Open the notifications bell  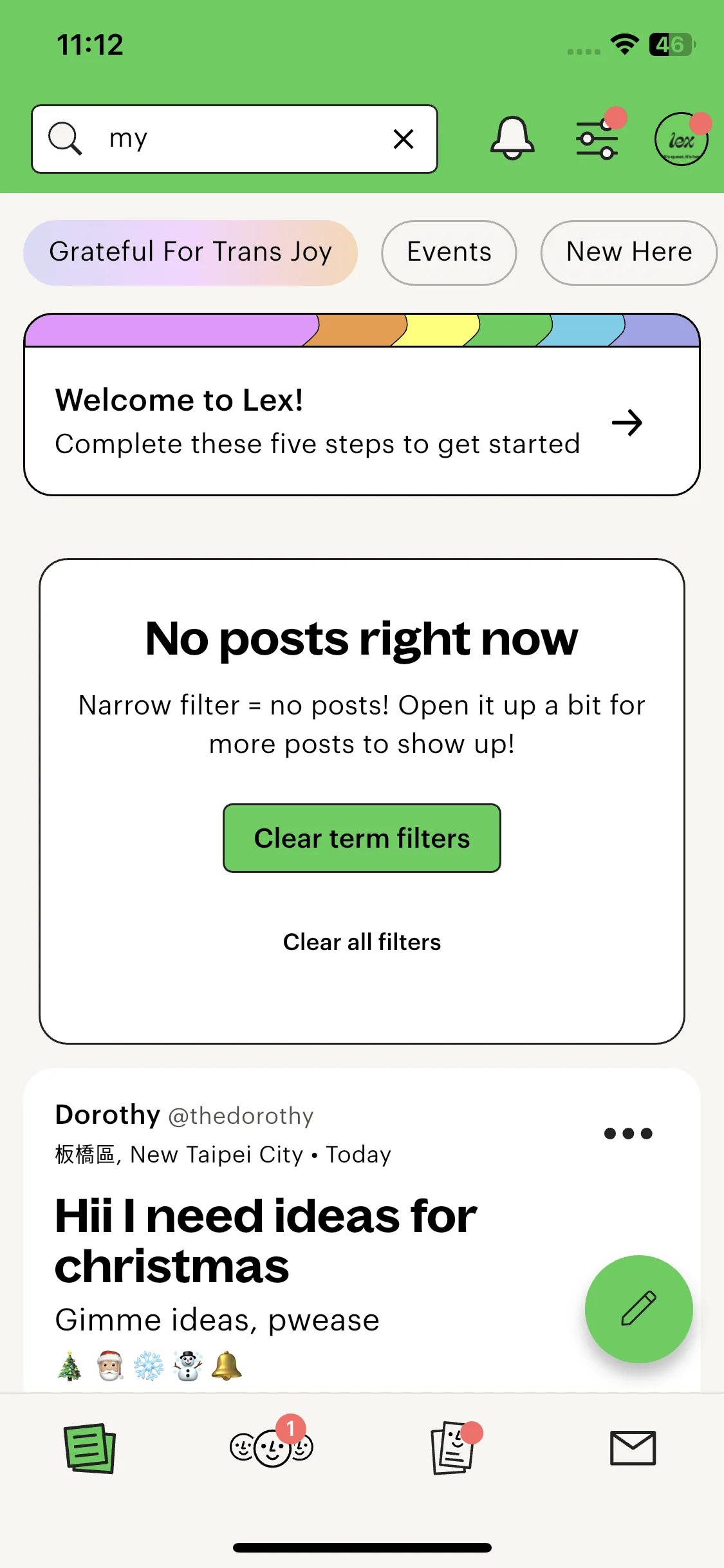click(512, 138)
